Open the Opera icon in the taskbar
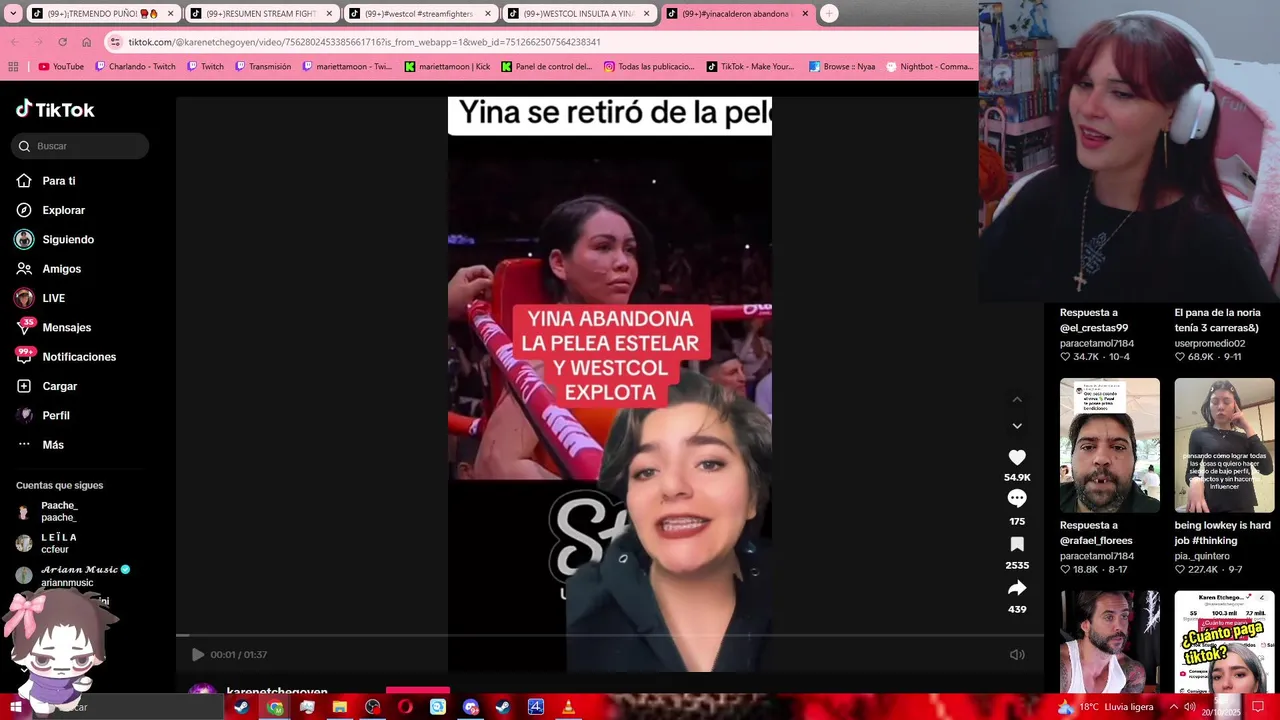This screenshot has height=720, width=1280. (405, 707)
